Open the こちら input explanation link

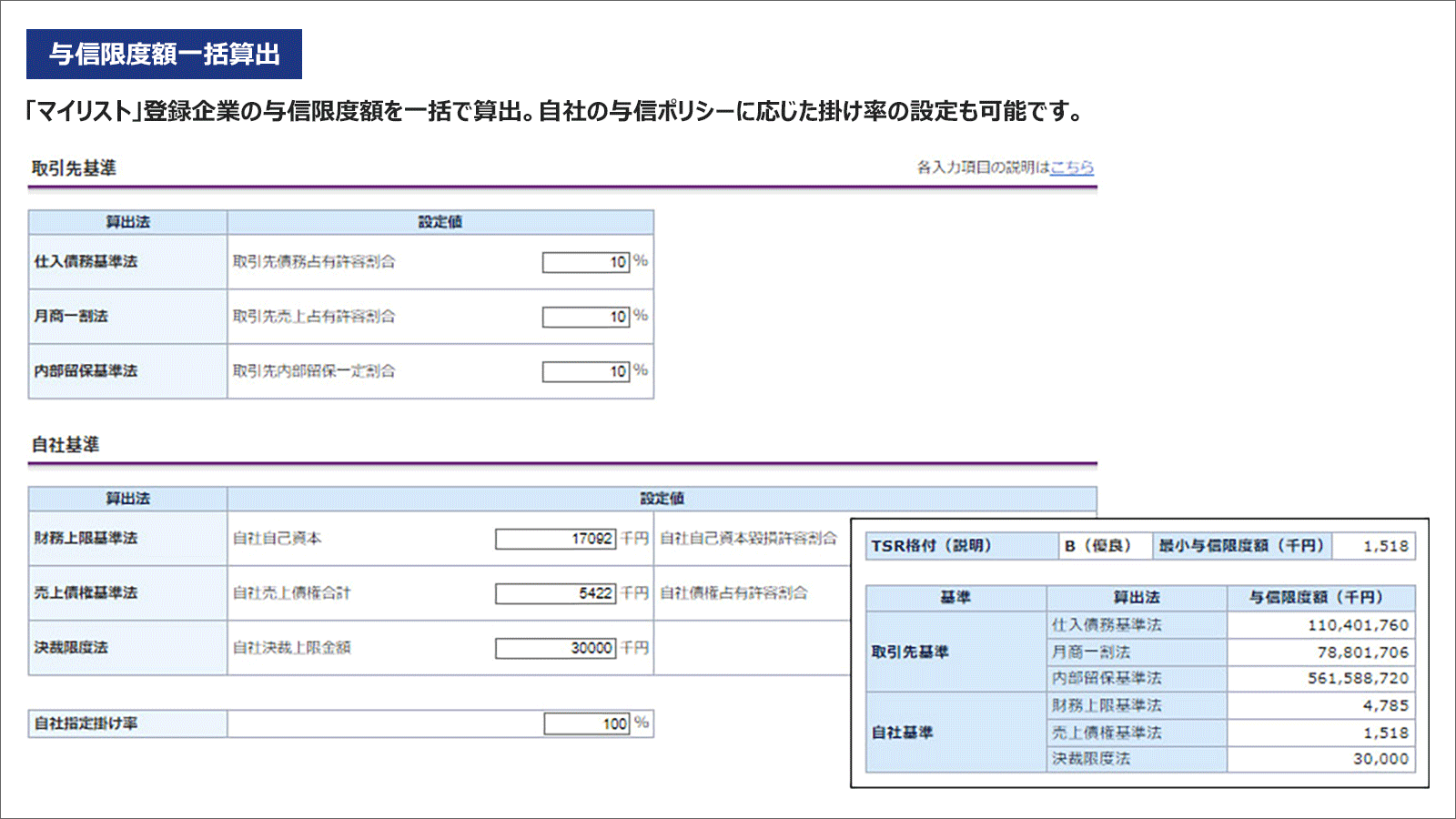pyautogui.click(x=1071, y=167)
